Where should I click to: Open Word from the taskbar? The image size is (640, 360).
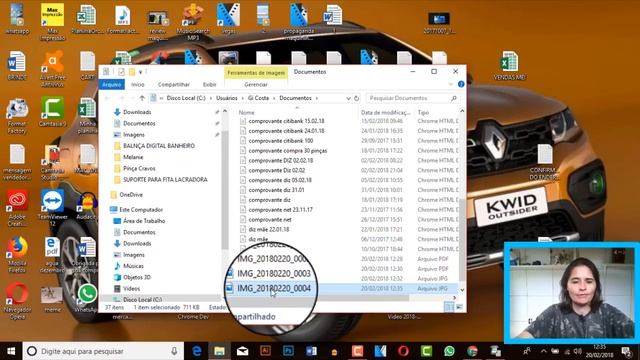pos(311,351)
